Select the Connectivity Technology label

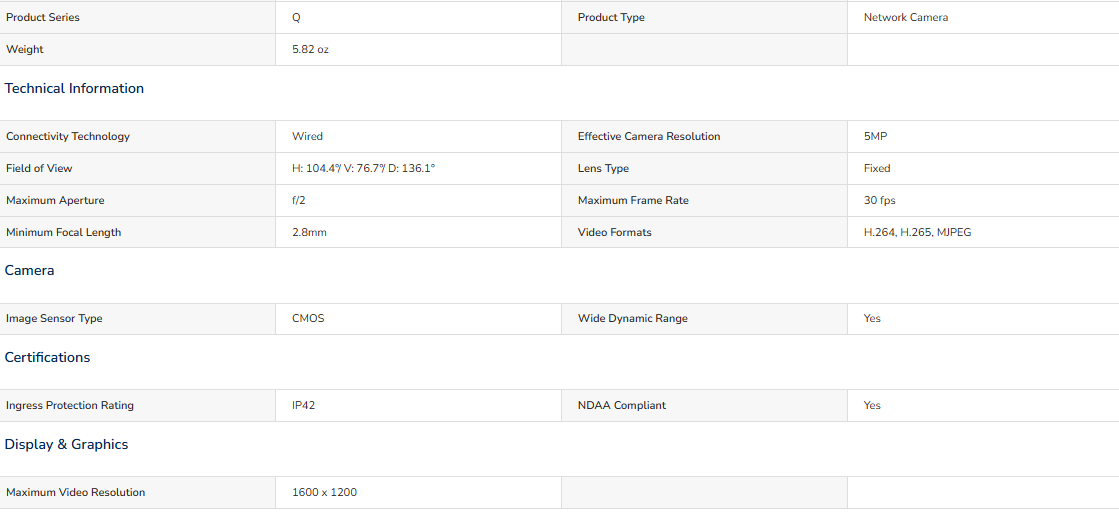point(68,136)
